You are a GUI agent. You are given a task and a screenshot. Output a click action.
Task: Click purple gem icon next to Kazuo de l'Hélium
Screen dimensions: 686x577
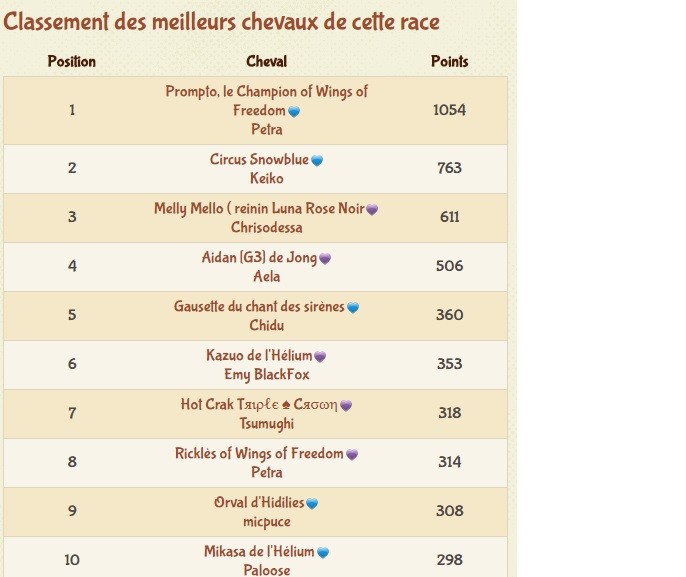click(320, 357)
